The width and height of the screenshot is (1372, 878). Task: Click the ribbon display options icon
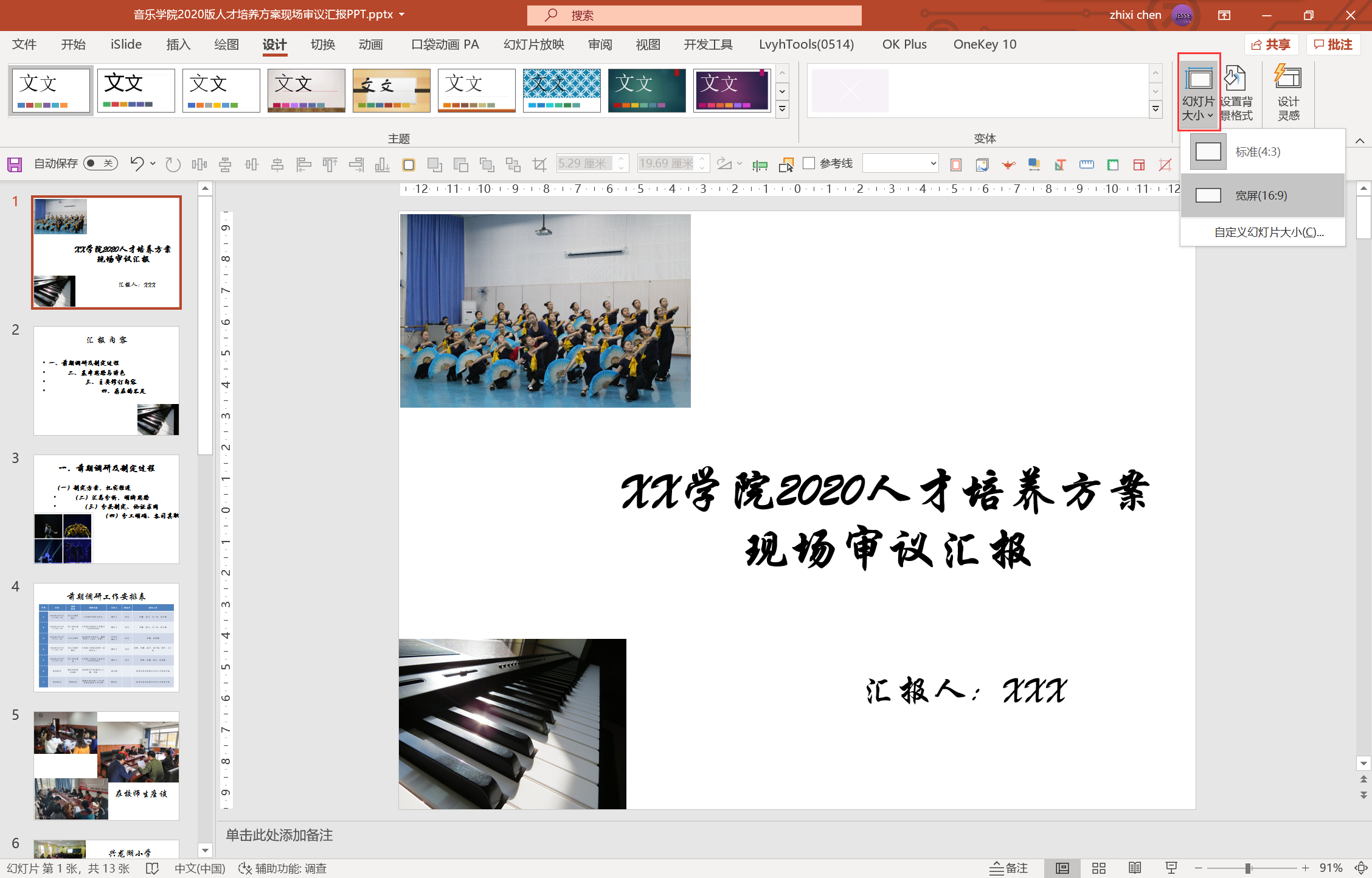coord(1224,15)
